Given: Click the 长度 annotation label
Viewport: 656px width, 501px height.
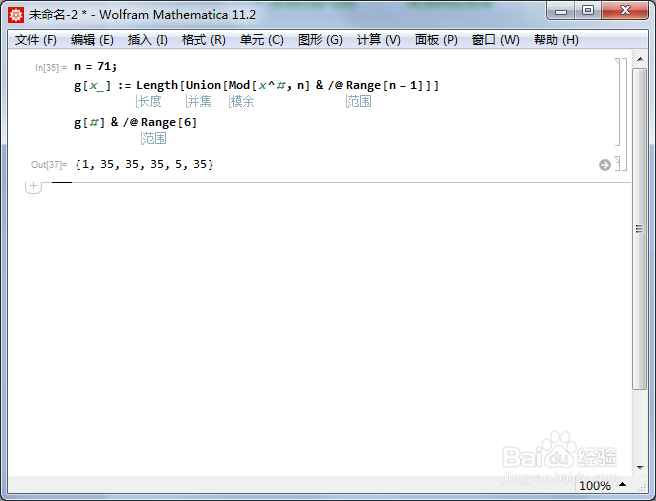Looking at the screenshot, I should pyautogui.click(x=149, y=101).
